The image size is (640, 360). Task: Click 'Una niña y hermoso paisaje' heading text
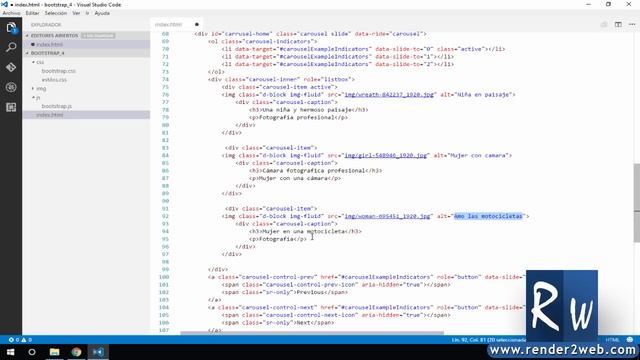tap(307, 110)
